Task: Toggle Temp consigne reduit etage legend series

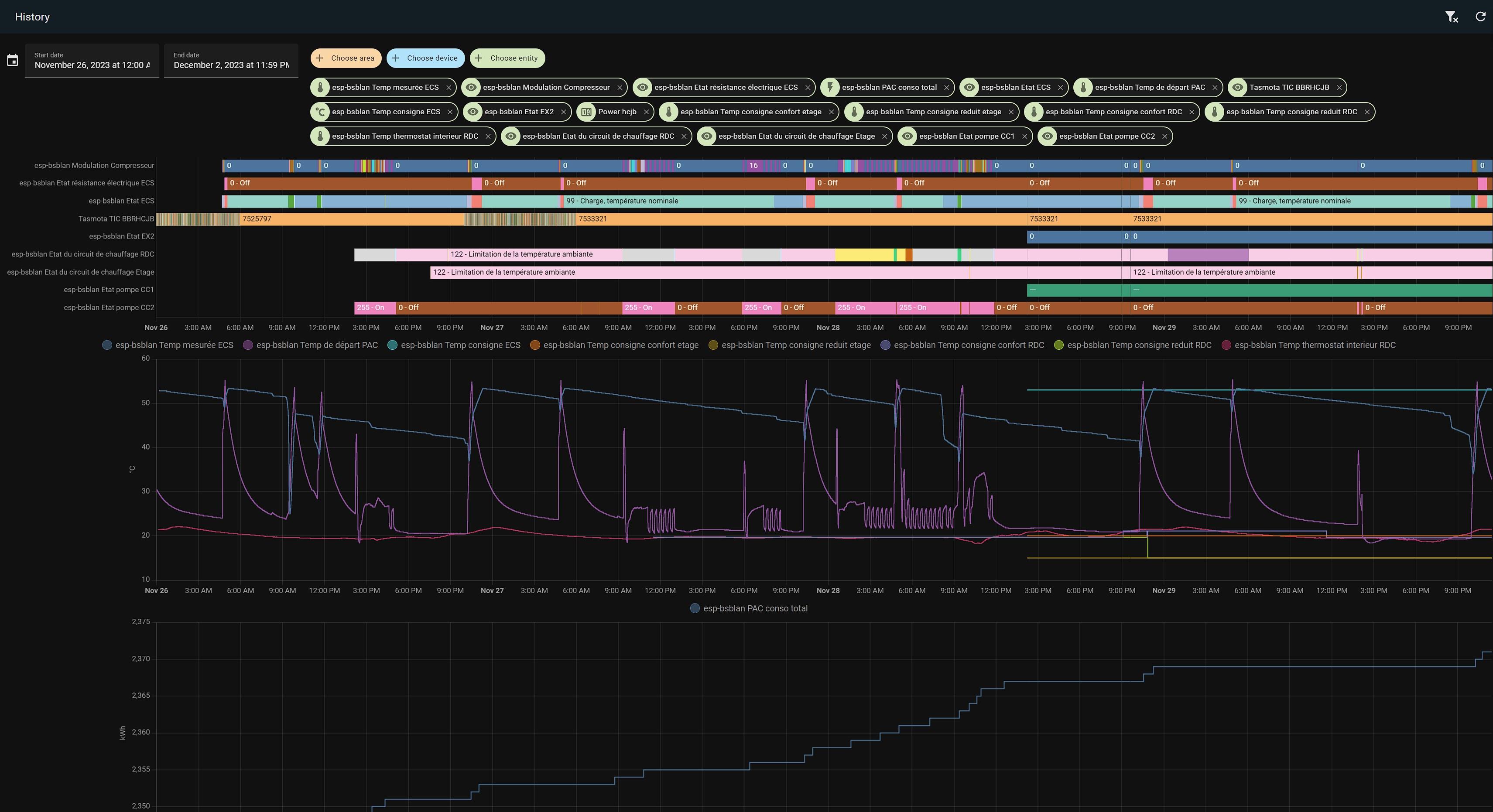Action: [789, 345]
